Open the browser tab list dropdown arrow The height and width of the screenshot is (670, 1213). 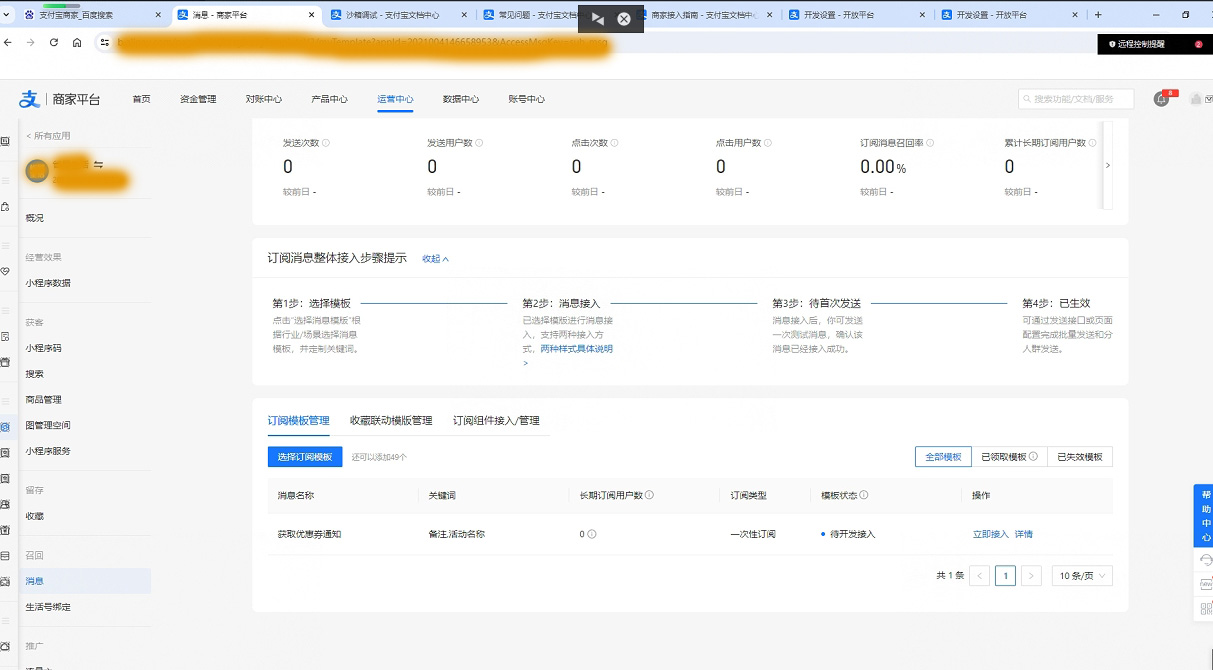(6, 15)
